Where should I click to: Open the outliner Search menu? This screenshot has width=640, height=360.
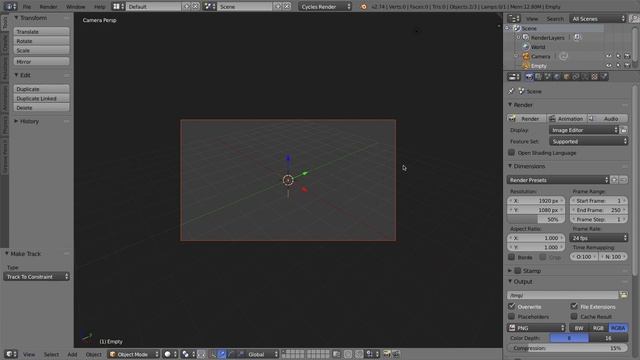coord(555,19)
